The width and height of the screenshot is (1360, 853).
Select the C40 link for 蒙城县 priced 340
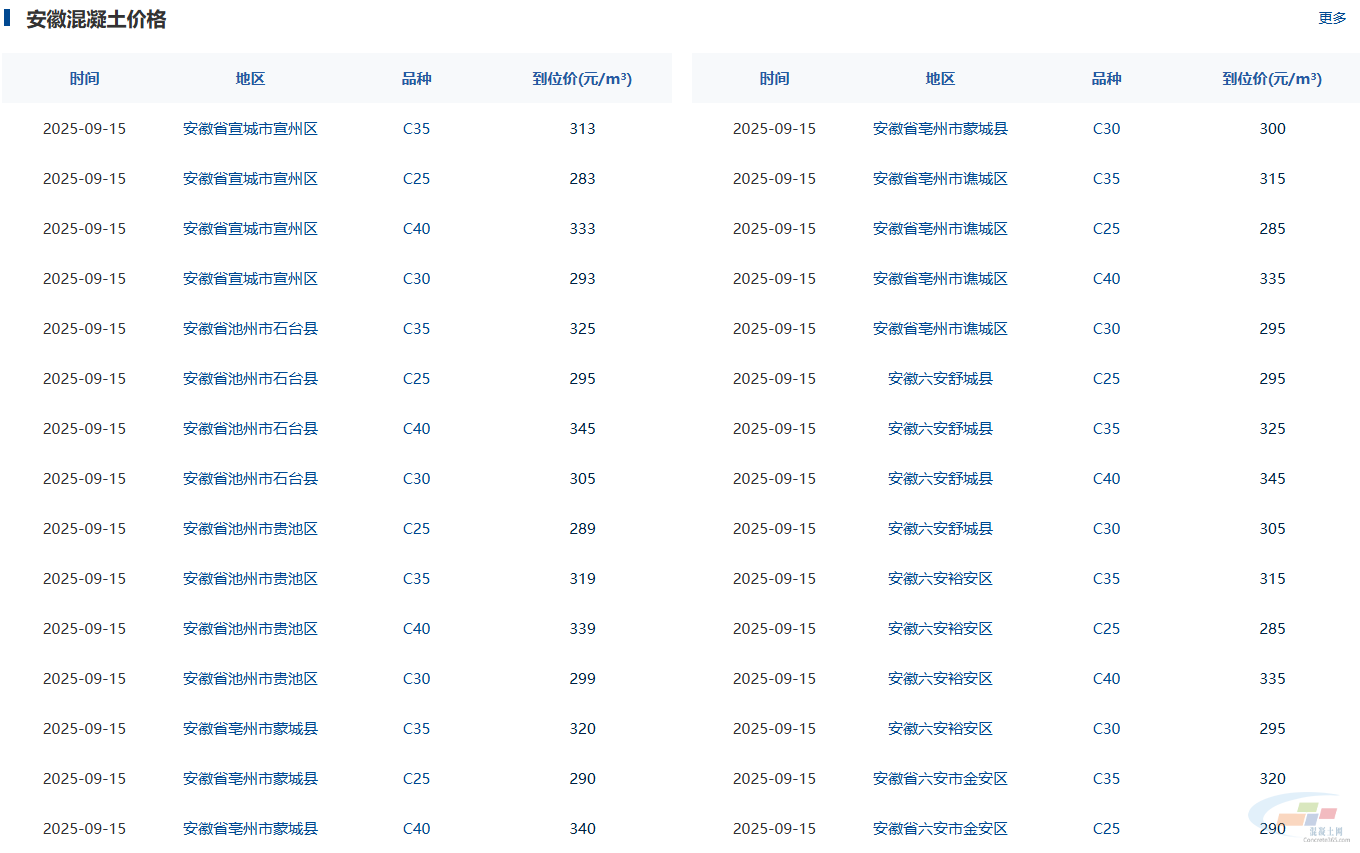tap(416, 829)
